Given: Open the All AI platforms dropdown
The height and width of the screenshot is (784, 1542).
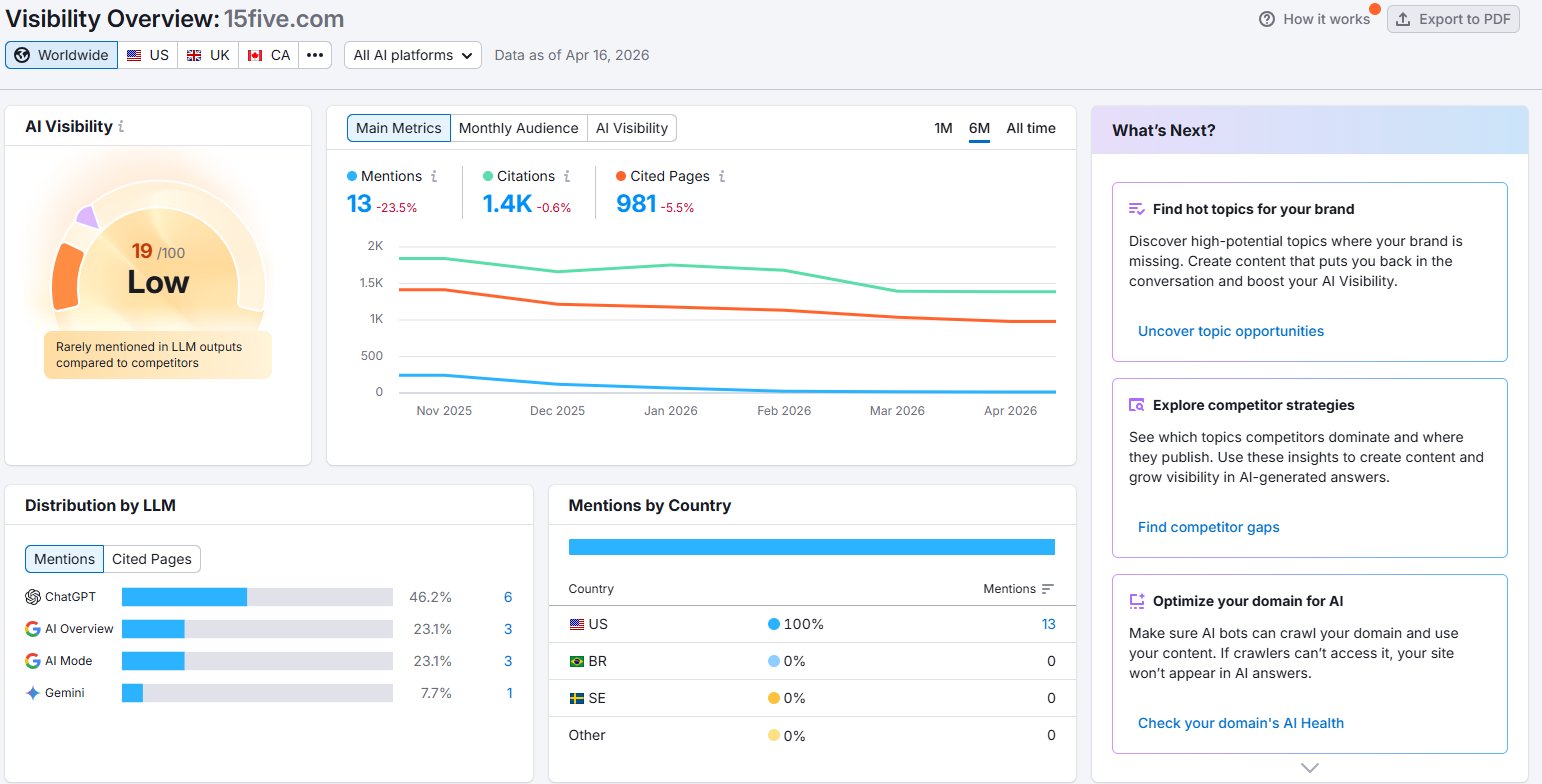Looking at the screenshot, I should pos(413,55).
